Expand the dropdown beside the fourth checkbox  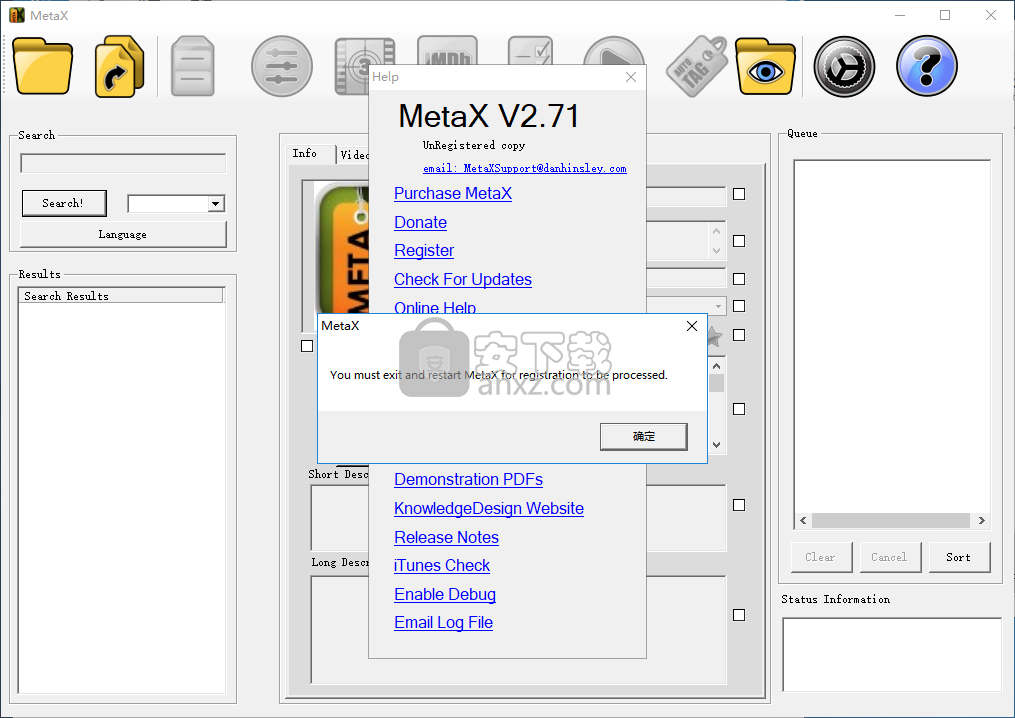tap(719, 306)
